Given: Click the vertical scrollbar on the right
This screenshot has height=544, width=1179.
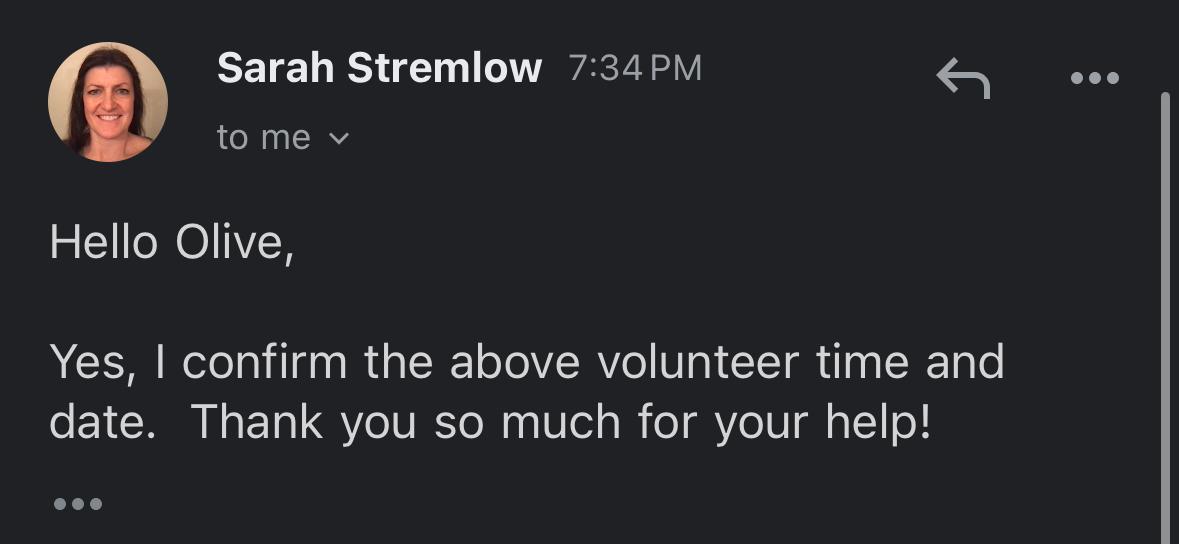Looking at the screenshot, I should [x=1163, y=300].
